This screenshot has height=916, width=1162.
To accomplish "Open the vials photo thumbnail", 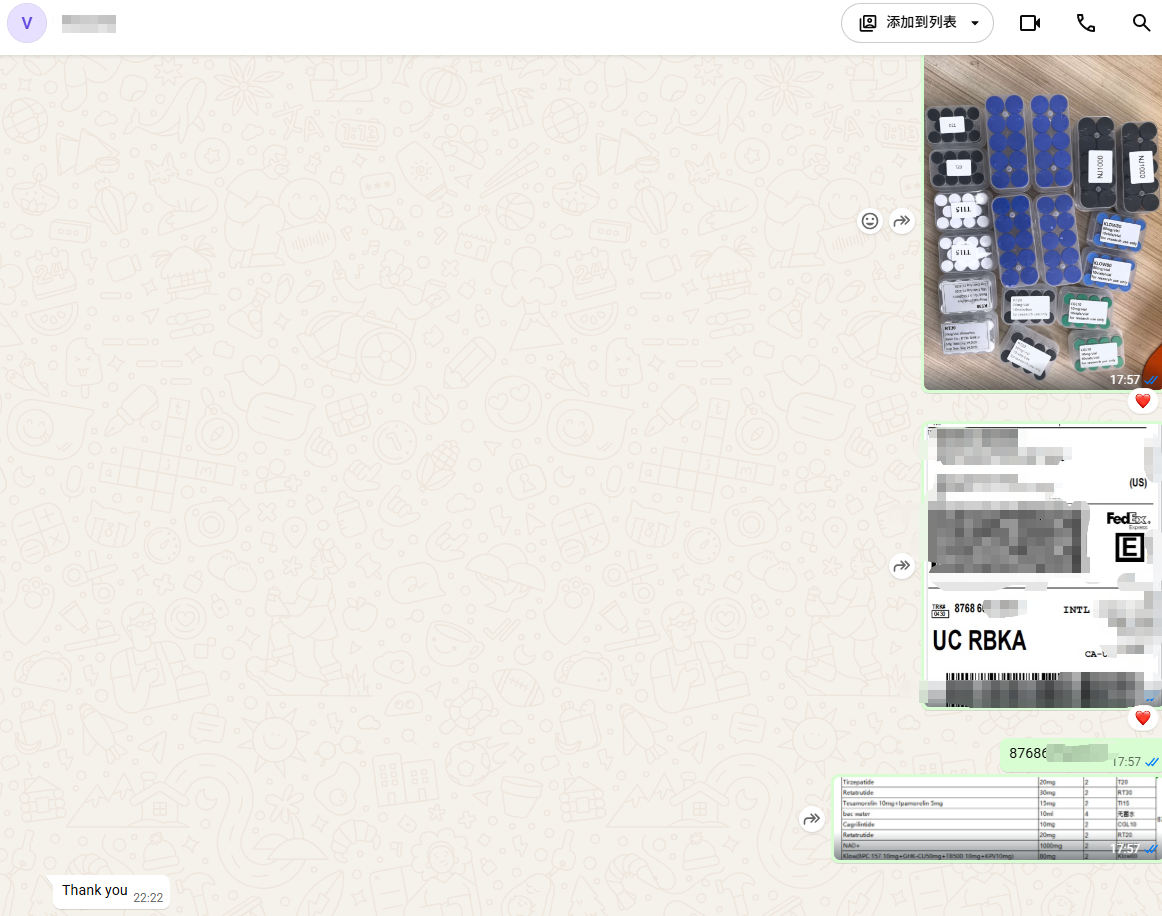I will click(x=1042, y=222).
